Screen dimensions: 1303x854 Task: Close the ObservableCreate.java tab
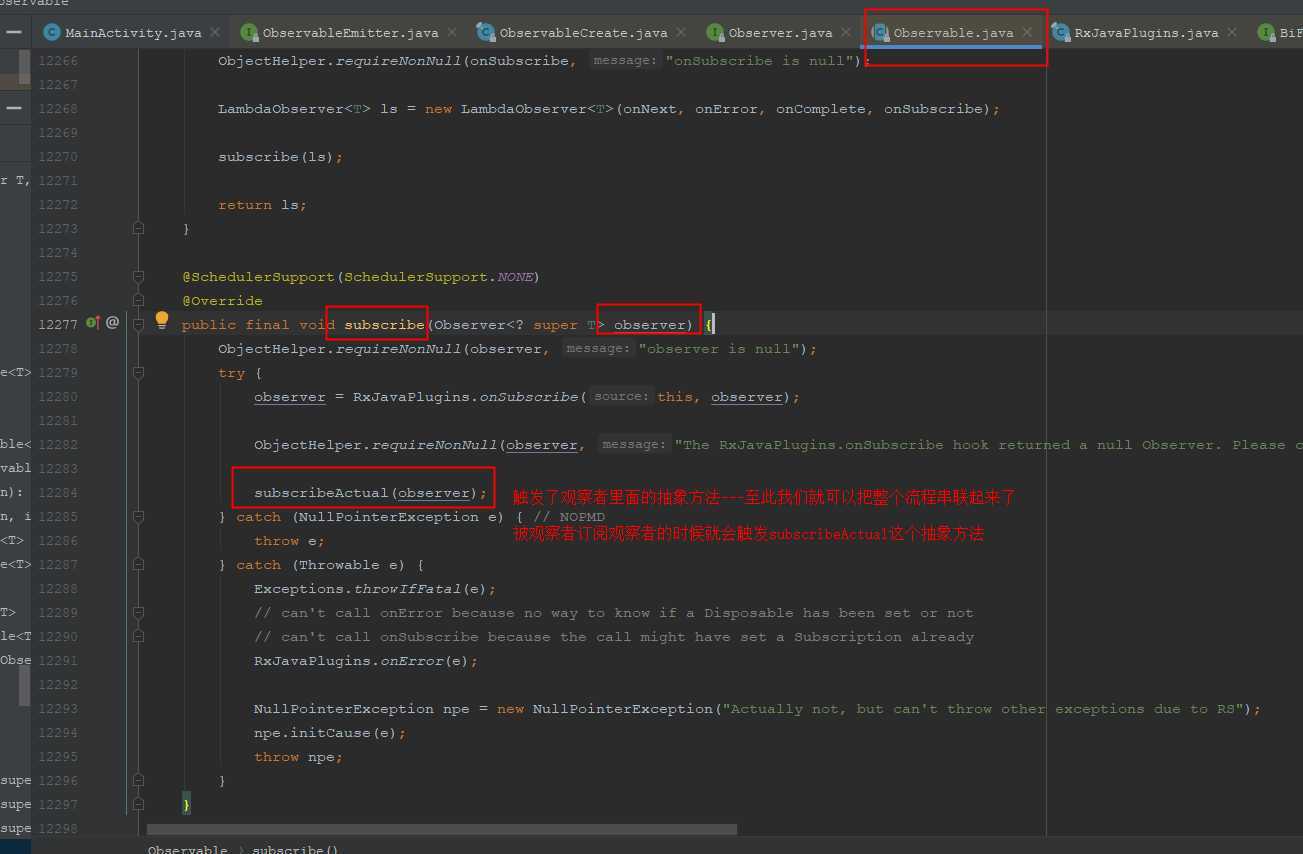coord(682,33)
